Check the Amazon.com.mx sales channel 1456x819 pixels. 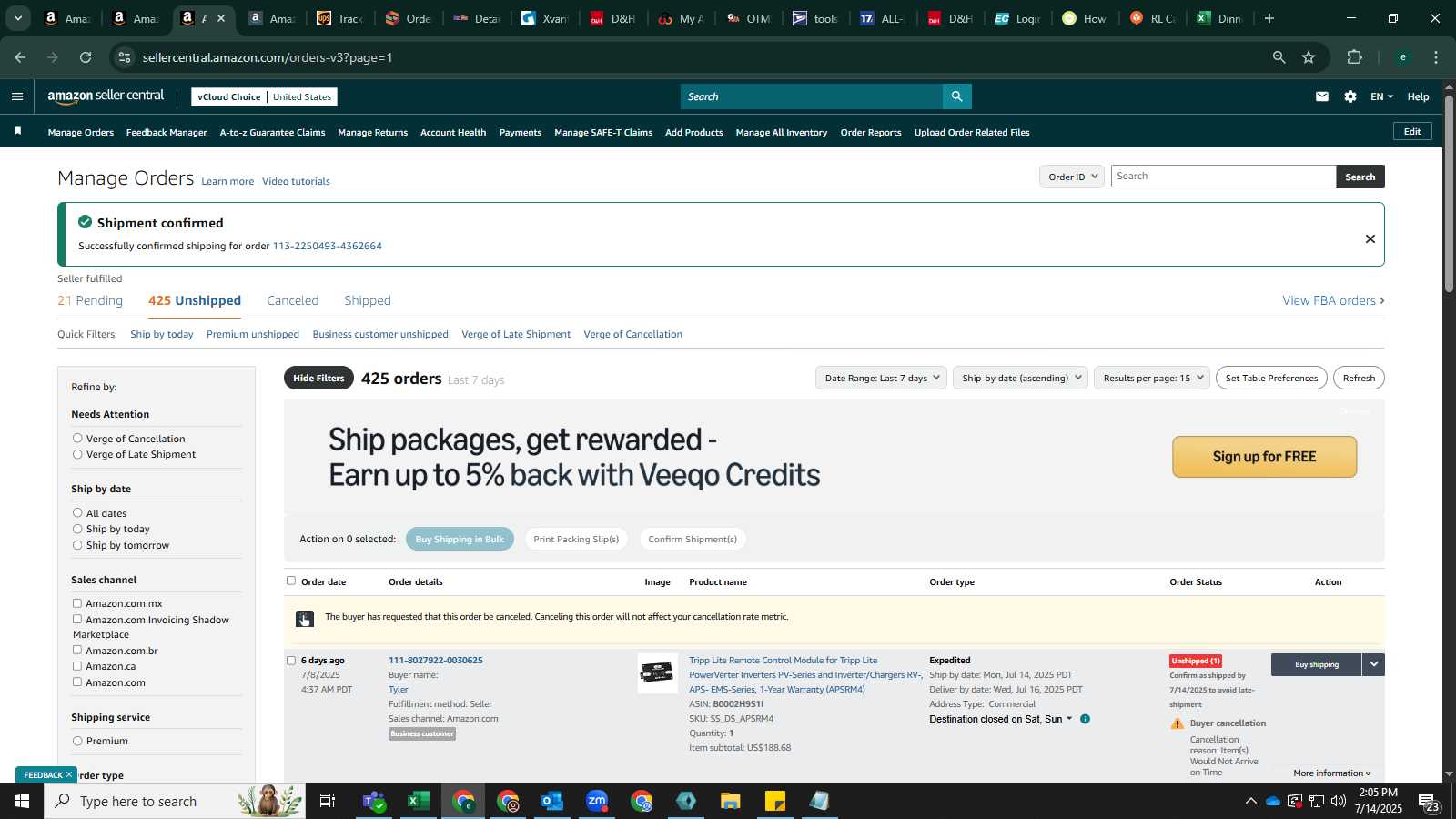[77, 603]
